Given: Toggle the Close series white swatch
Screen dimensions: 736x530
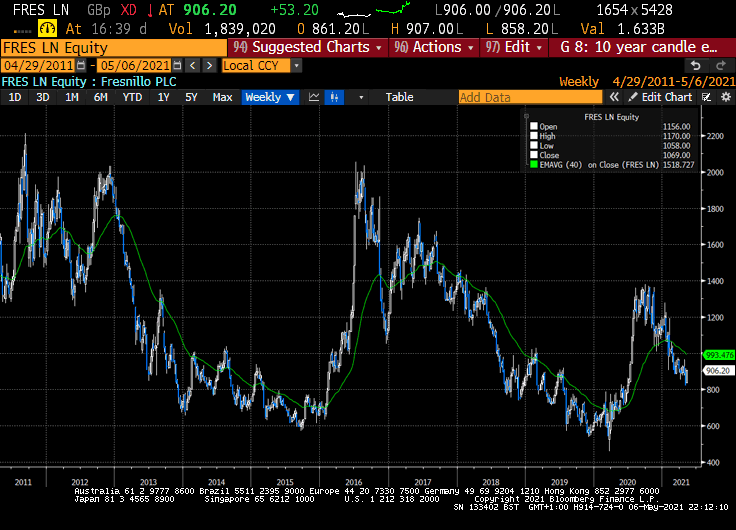Looking at the screenshot, I should [x=534, y=155].
